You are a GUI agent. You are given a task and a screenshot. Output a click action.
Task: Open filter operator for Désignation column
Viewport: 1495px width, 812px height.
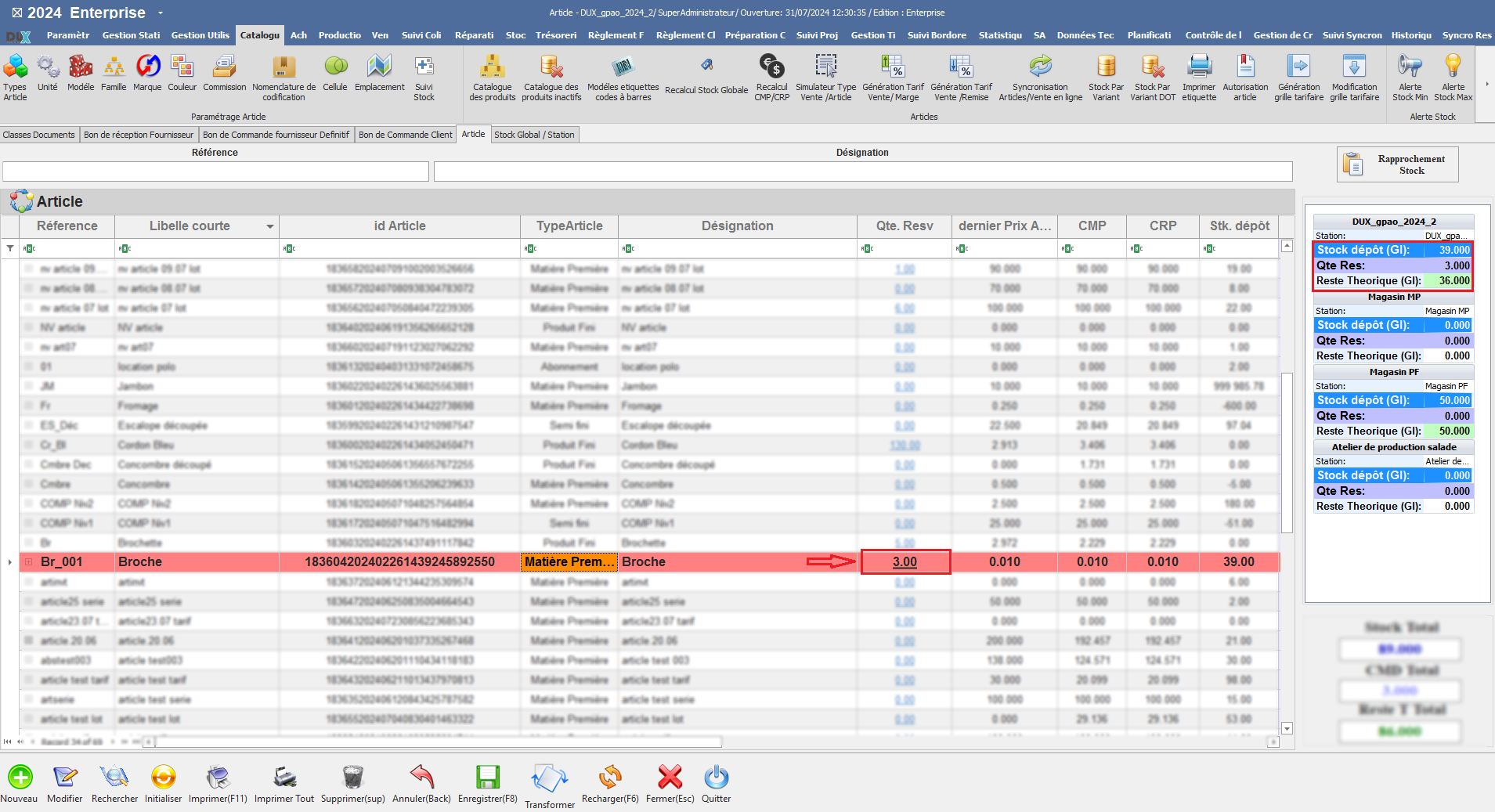(x=628, y=248)
